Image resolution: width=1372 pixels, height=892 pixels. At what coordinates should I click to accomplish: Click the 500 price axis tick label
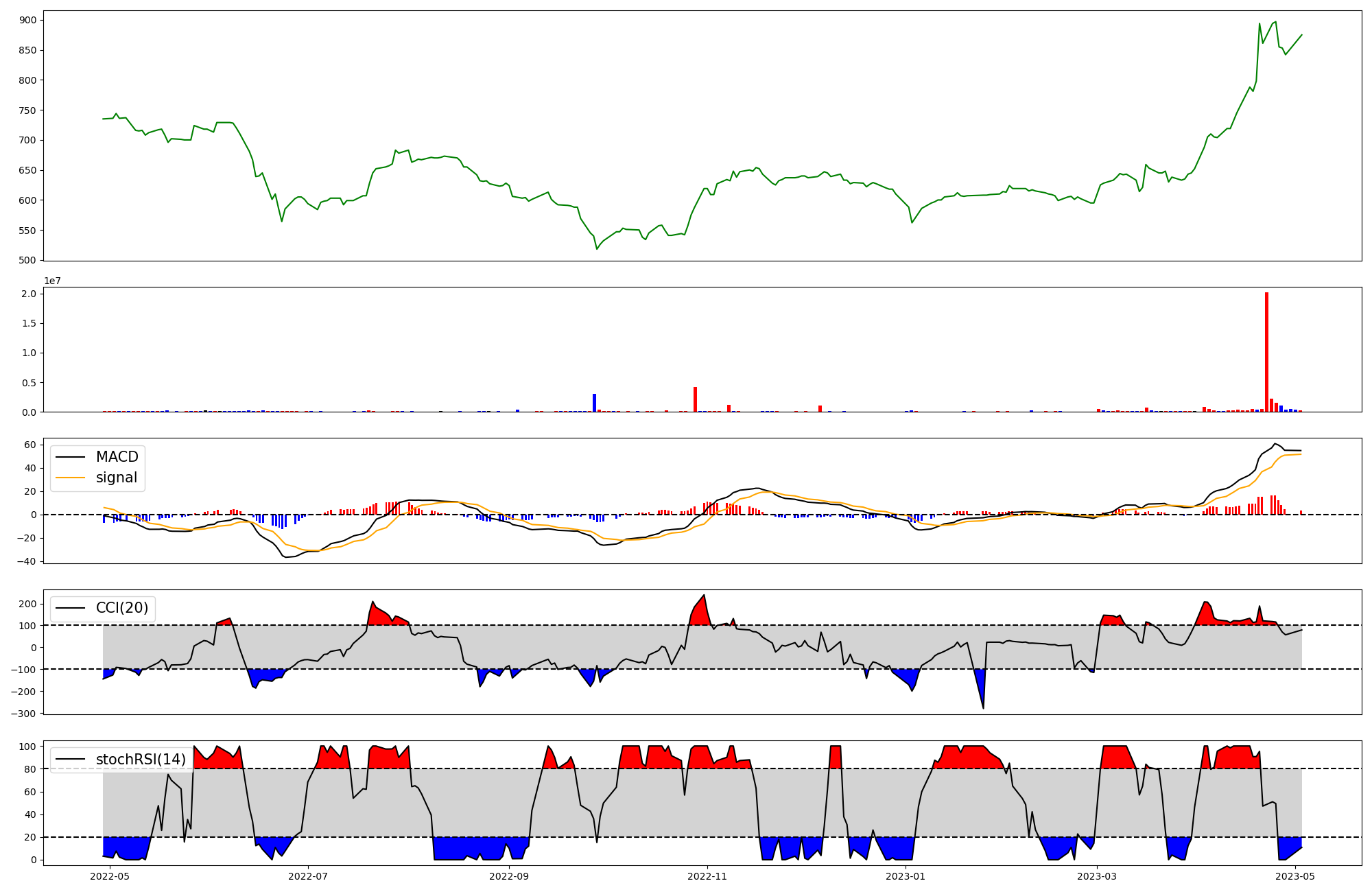pos(28,261)
